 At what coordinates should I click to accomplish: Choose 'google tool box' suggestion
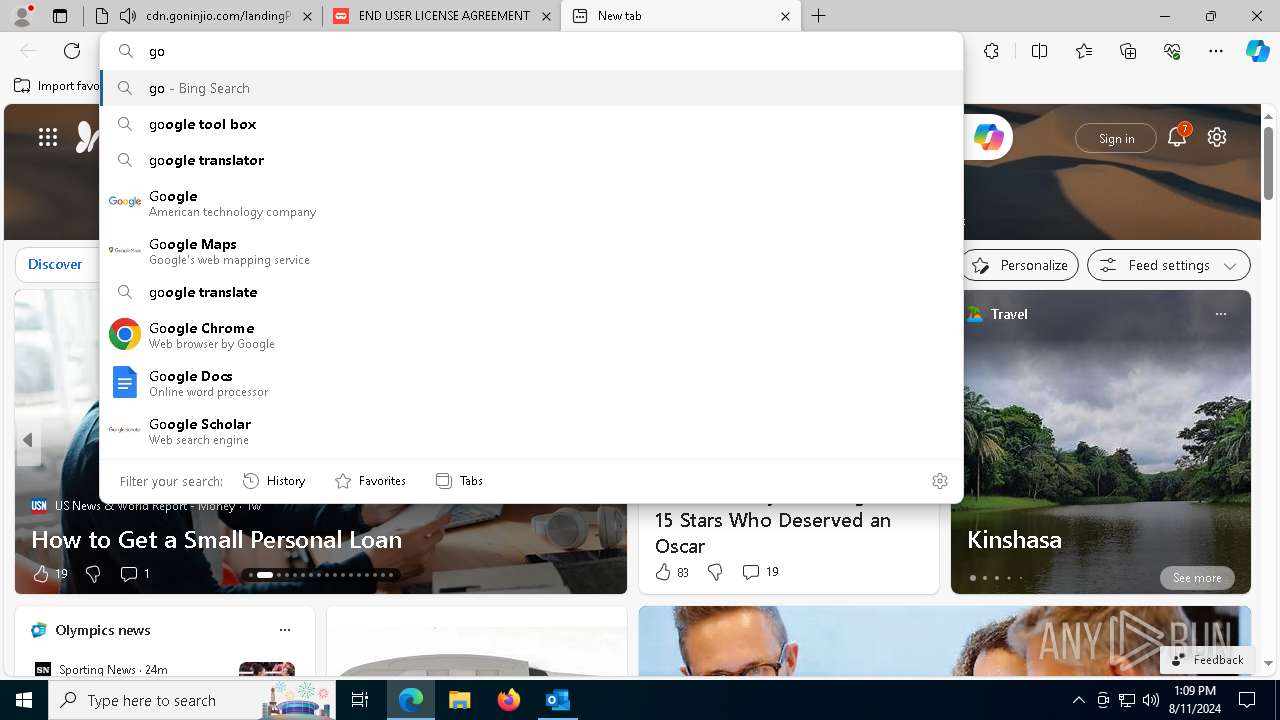click(531, 124)
